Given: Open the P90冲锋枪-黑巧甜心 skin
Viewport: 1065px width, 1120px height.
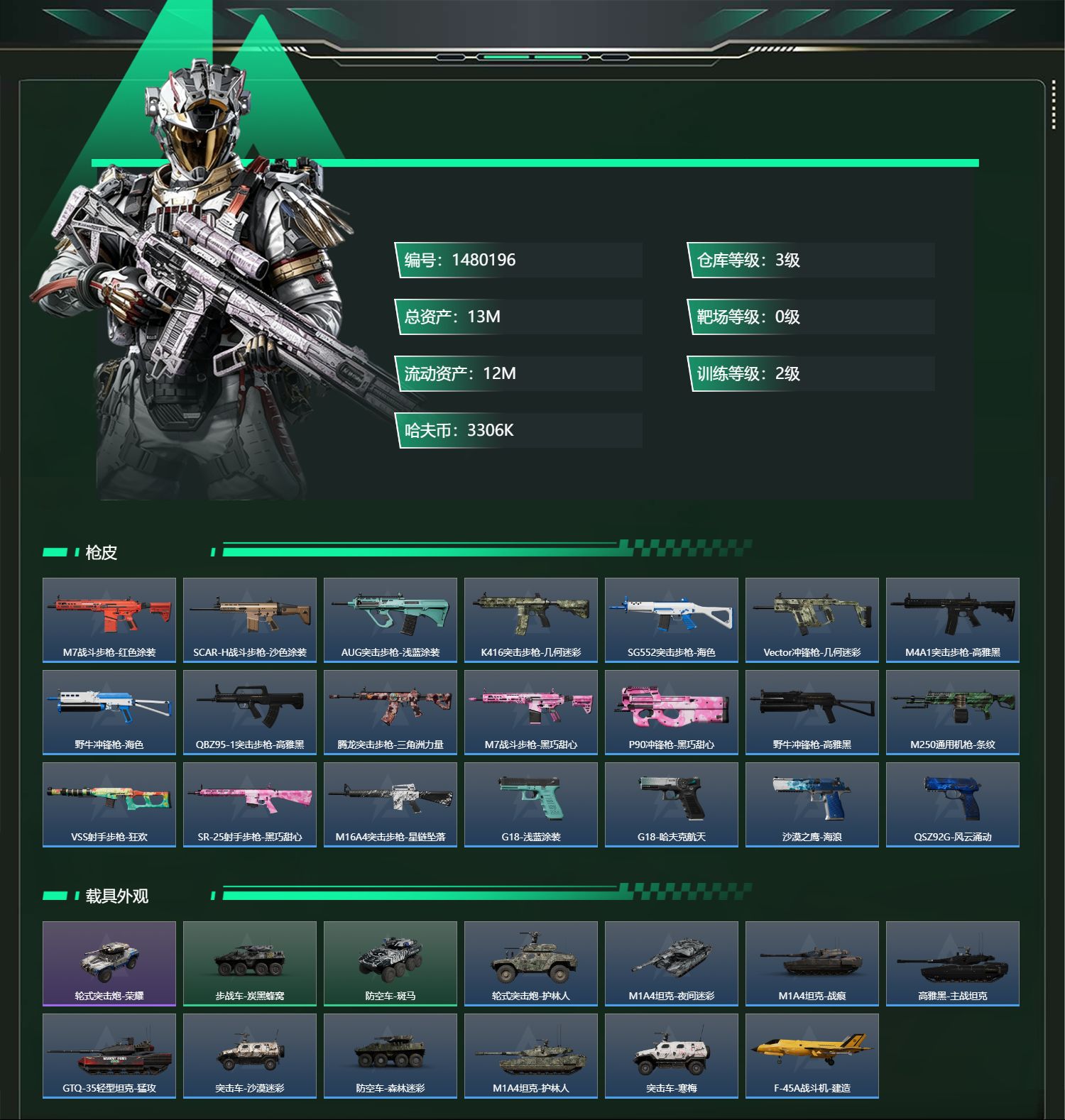Looking at the screenshot, I should point(672,713).
